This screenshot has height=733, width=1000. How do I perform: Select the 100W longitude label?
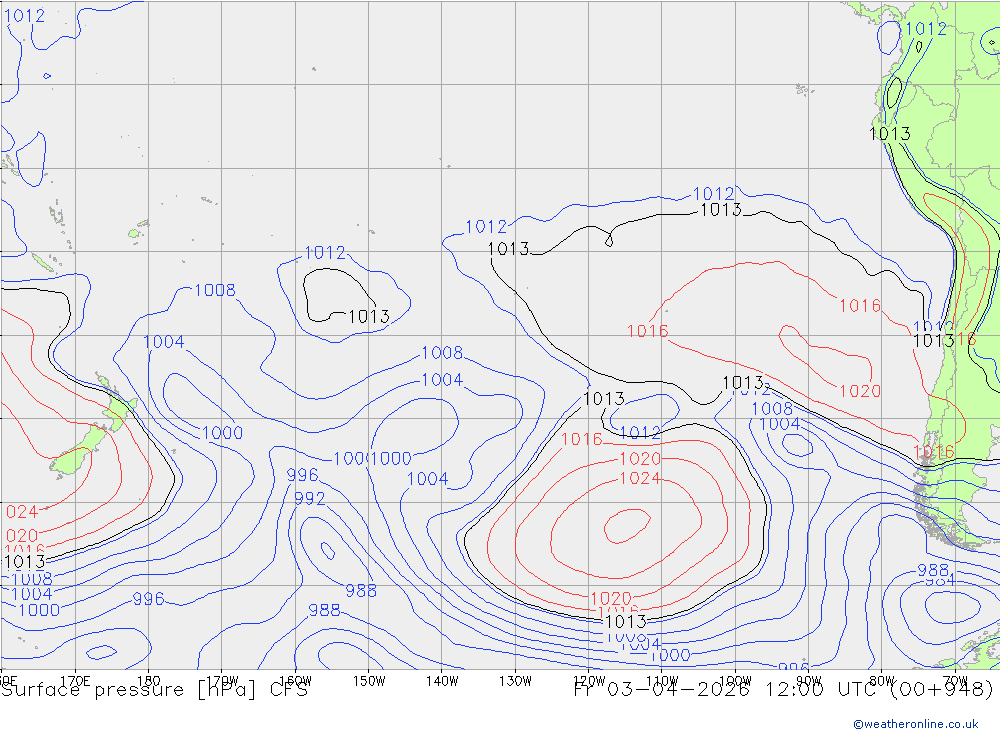(735, 681)
